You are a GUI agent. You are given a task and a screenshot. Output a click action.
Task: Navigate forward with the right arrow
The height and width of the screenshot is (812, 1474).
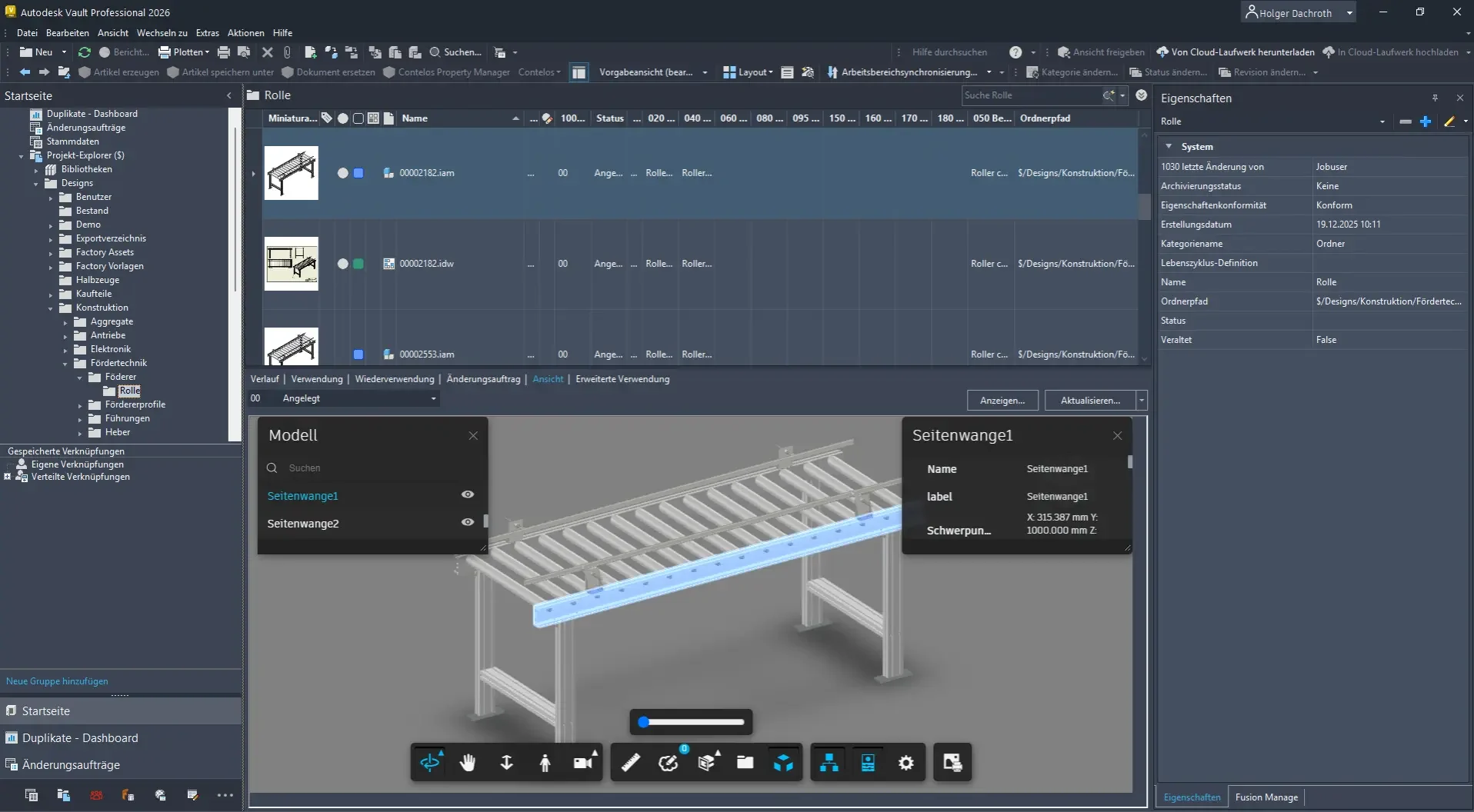44,72
